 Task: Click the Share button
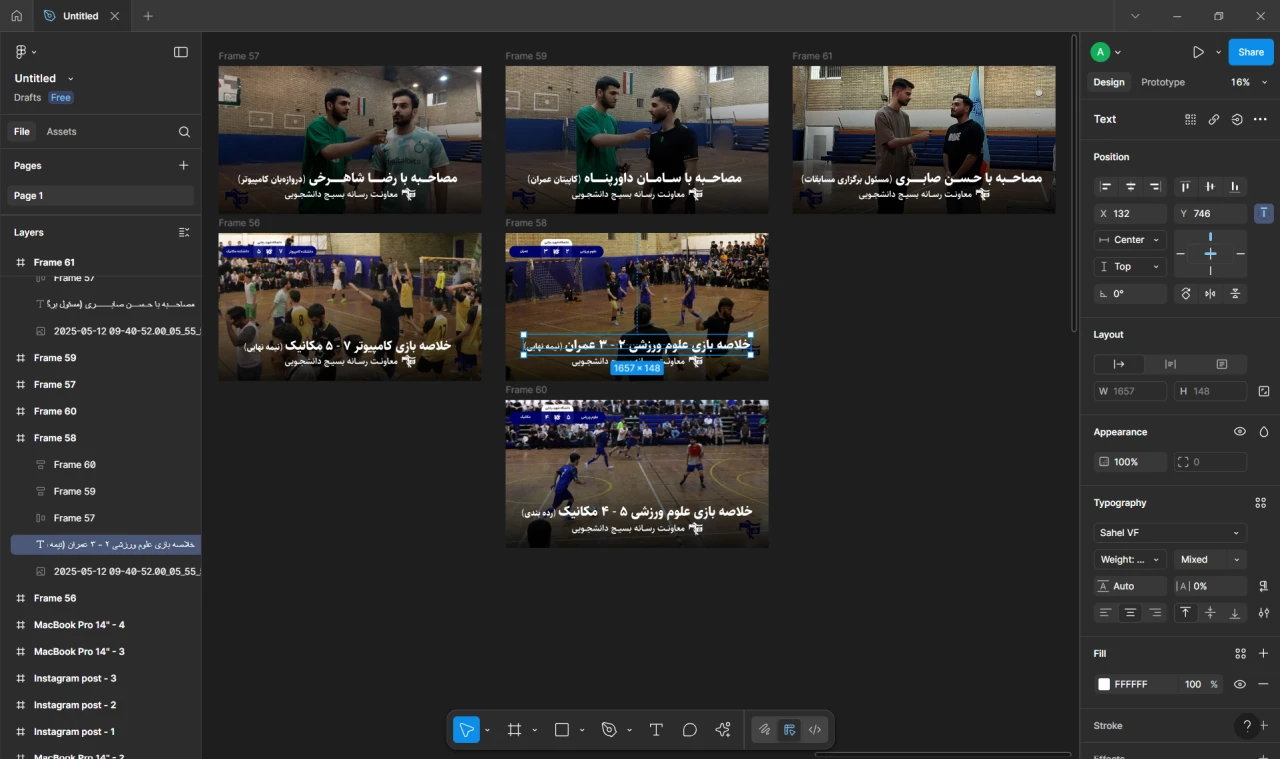pos(1251,52)
